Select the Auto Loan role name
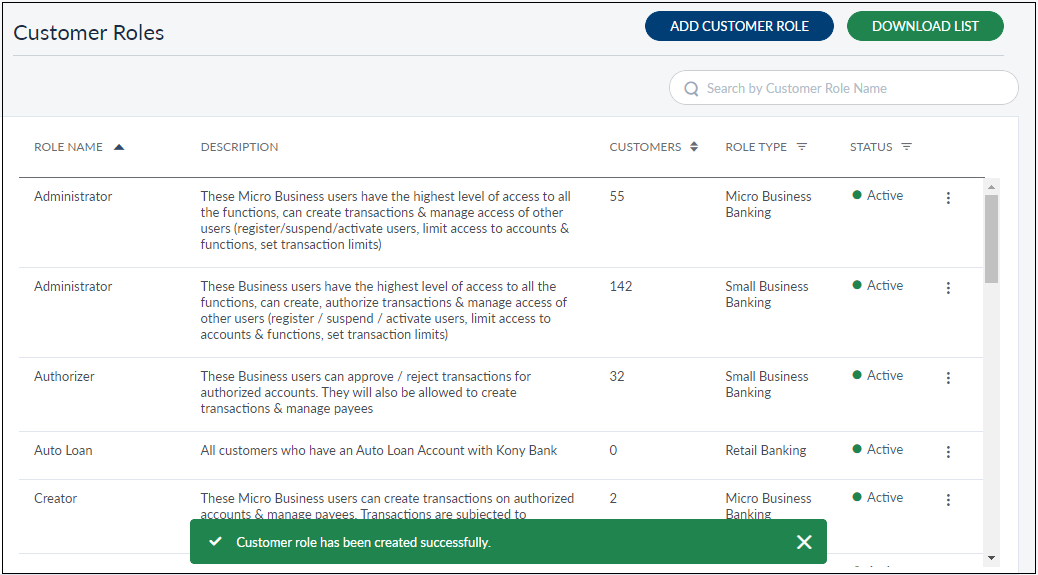This screenshot has height=575, width=1038. pos(63,451)
